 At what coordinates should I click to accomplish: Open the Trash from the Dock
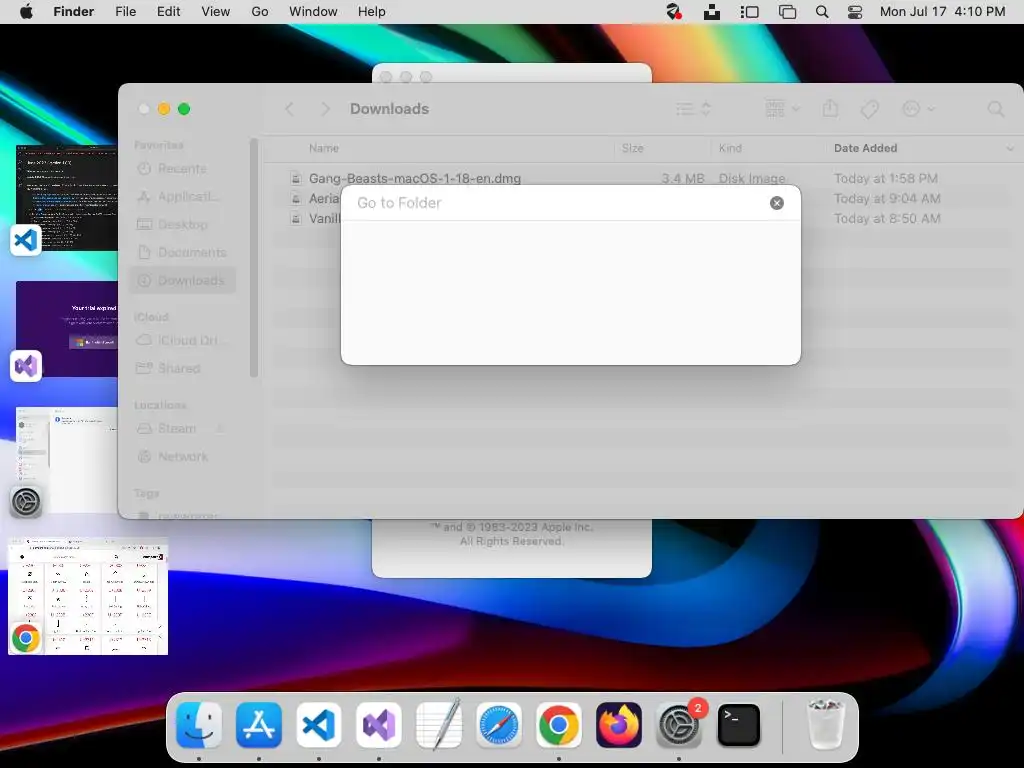coord(826,724)
